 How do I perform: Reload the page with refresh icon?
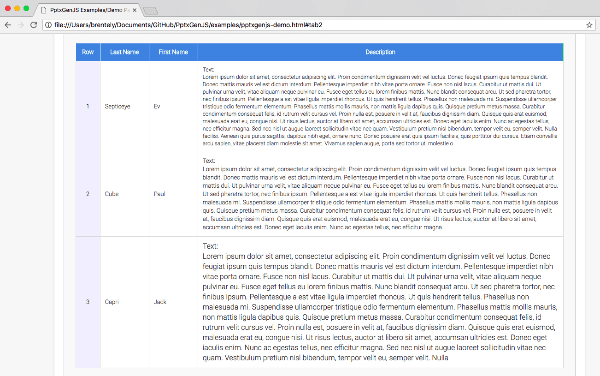pyautogui.click(x=34, y=25)
